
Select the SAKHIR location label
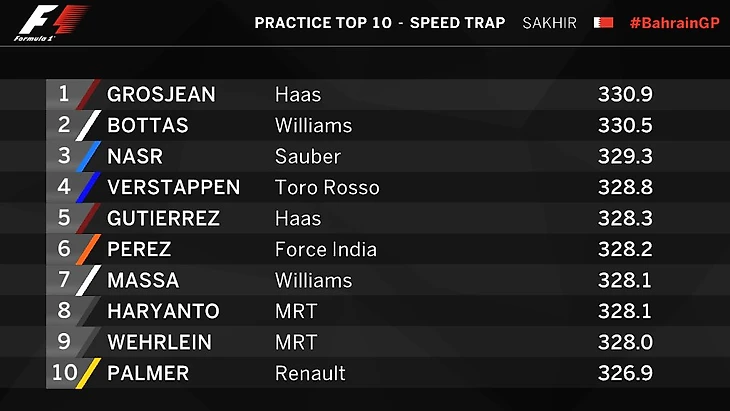coord(549,23)
